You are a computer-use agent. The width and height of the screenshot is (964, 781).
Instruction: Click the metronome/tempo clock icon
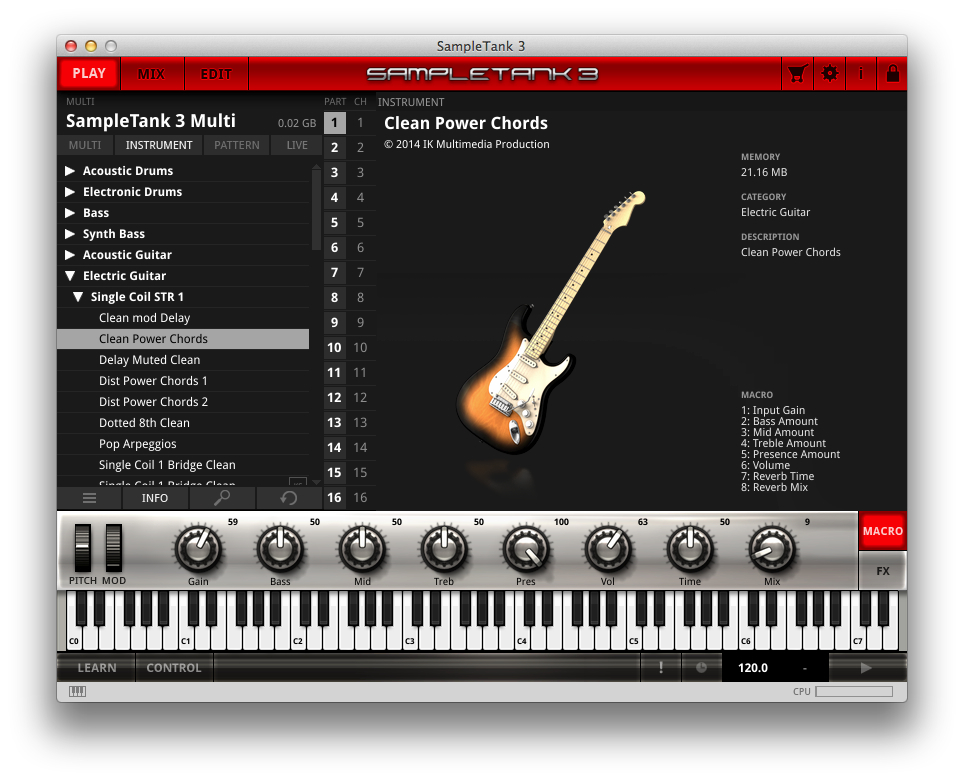pyautogui.click(x=701, y=667)
